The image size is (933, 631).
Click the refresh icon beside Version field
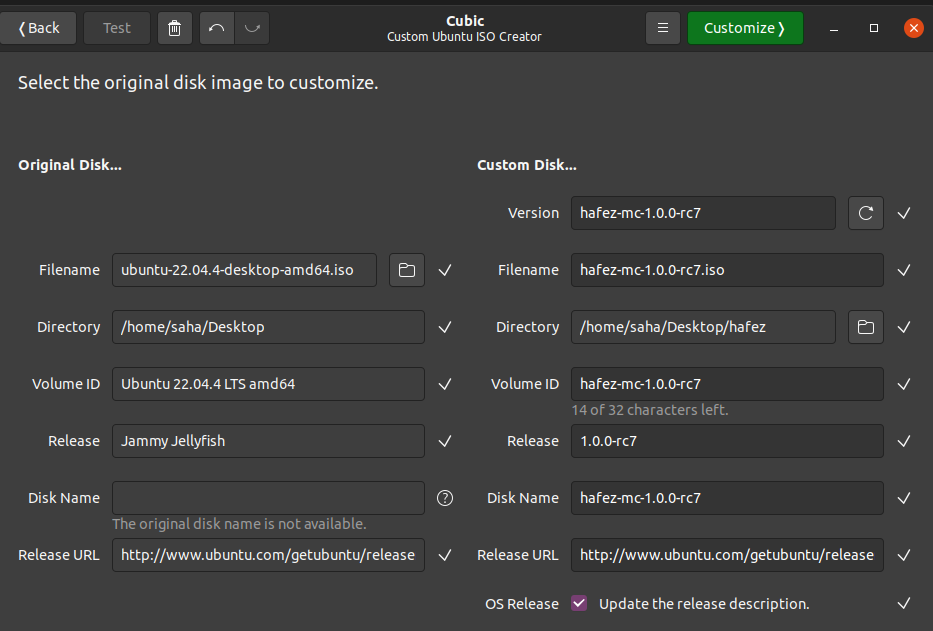pyautogui.click(x=866, y=213)
